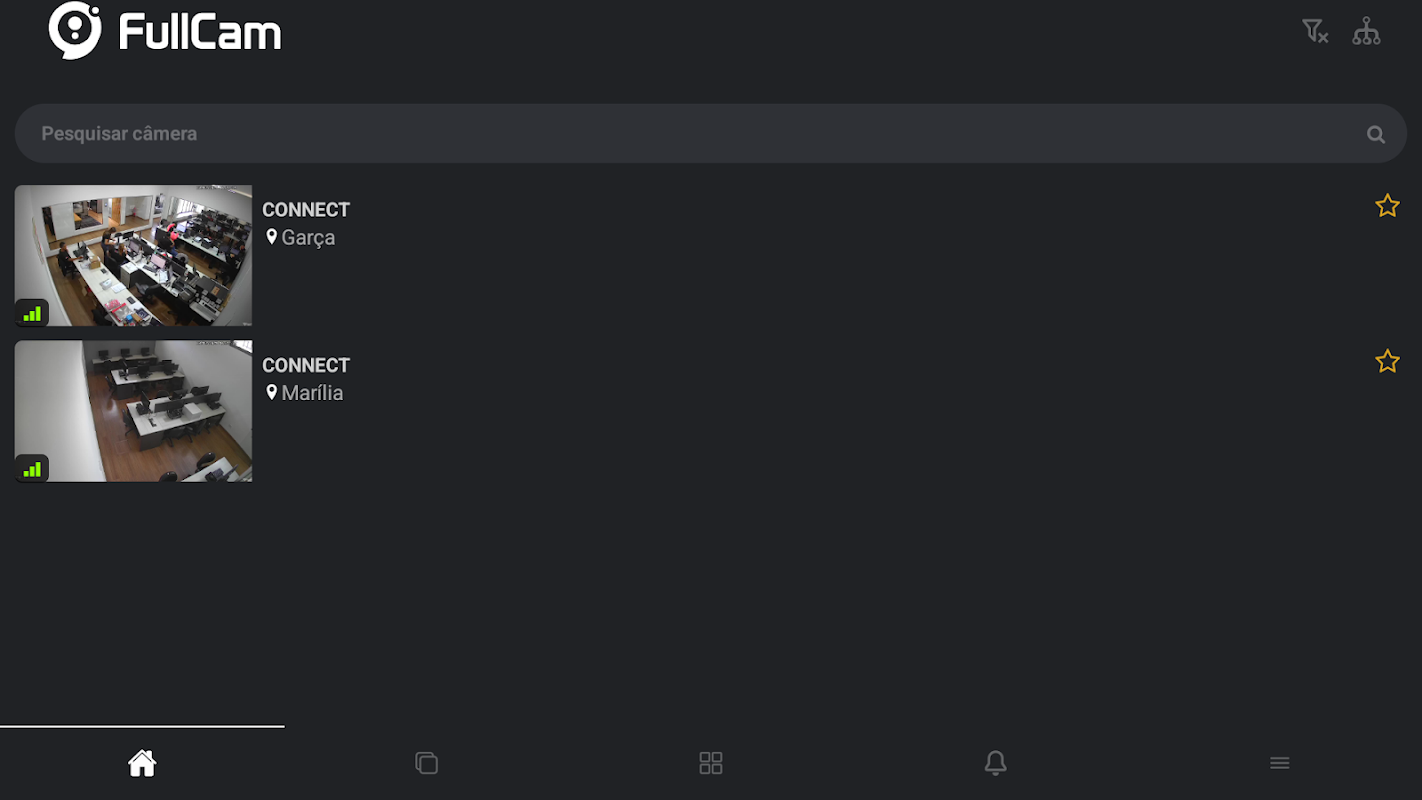The height and width of the screenshot is (800, 1422).
Task: Select the second CONNECT camera title
Action: tap(306, 365)
